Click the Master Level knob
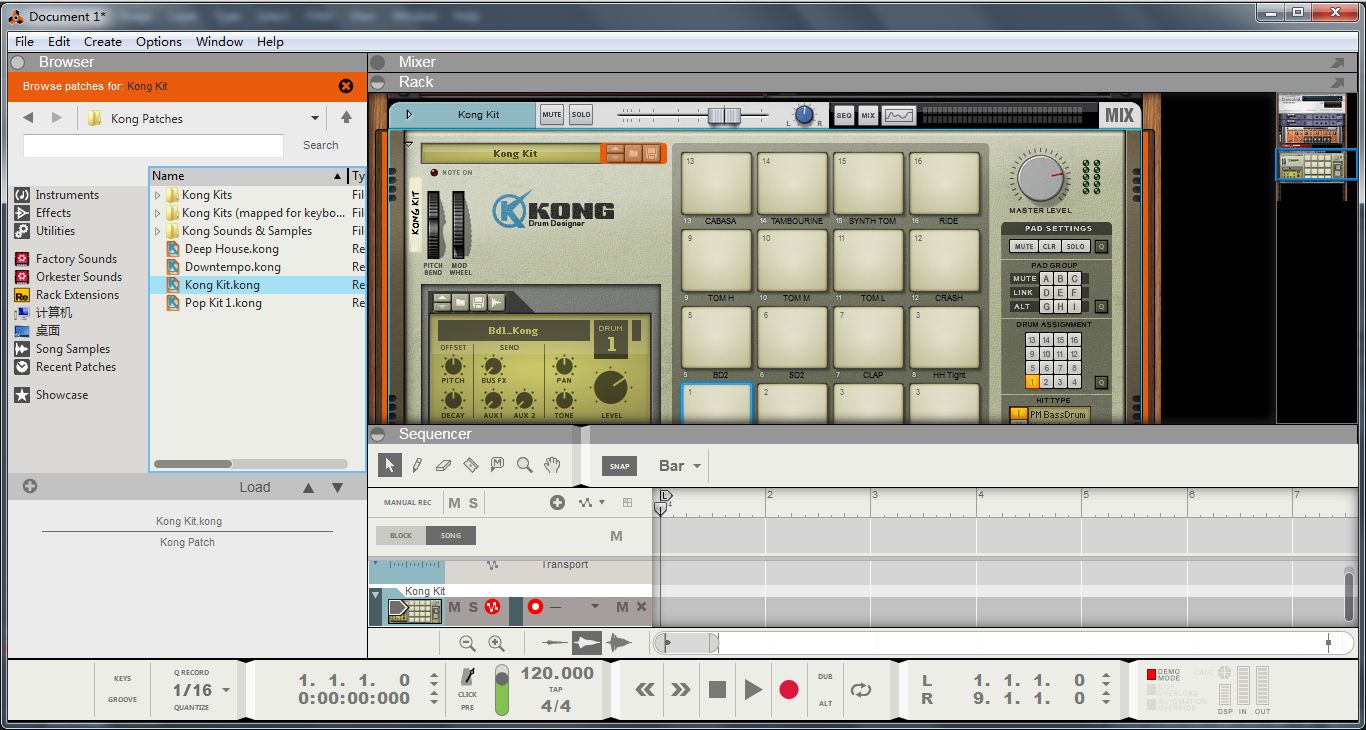Screen dimensions: 1366x730 [x=1040, y=178]
